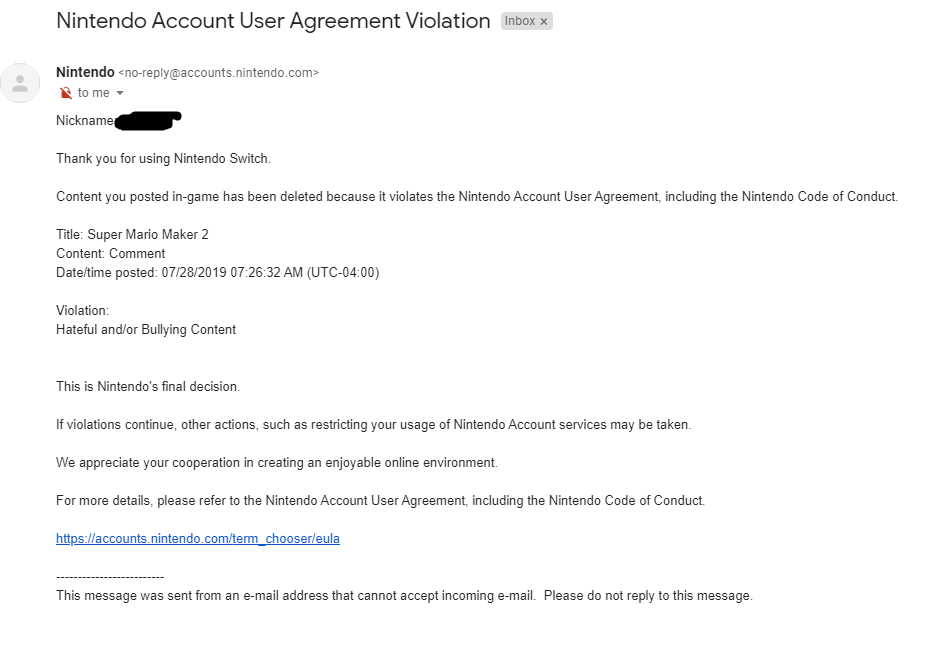Click 'Thank you for using Nintendo Switch.' line
930x645 pixels.
click(164, 158)
